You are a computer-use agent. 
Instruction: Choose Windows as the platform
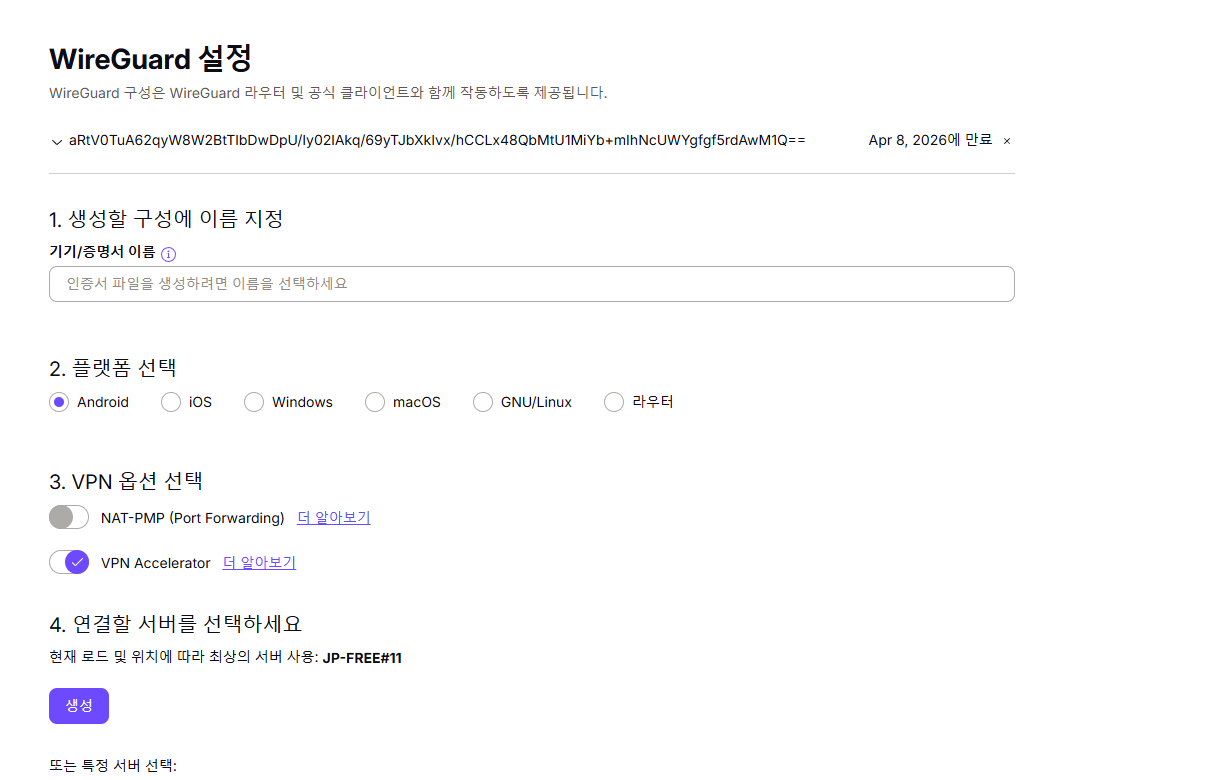254,402
